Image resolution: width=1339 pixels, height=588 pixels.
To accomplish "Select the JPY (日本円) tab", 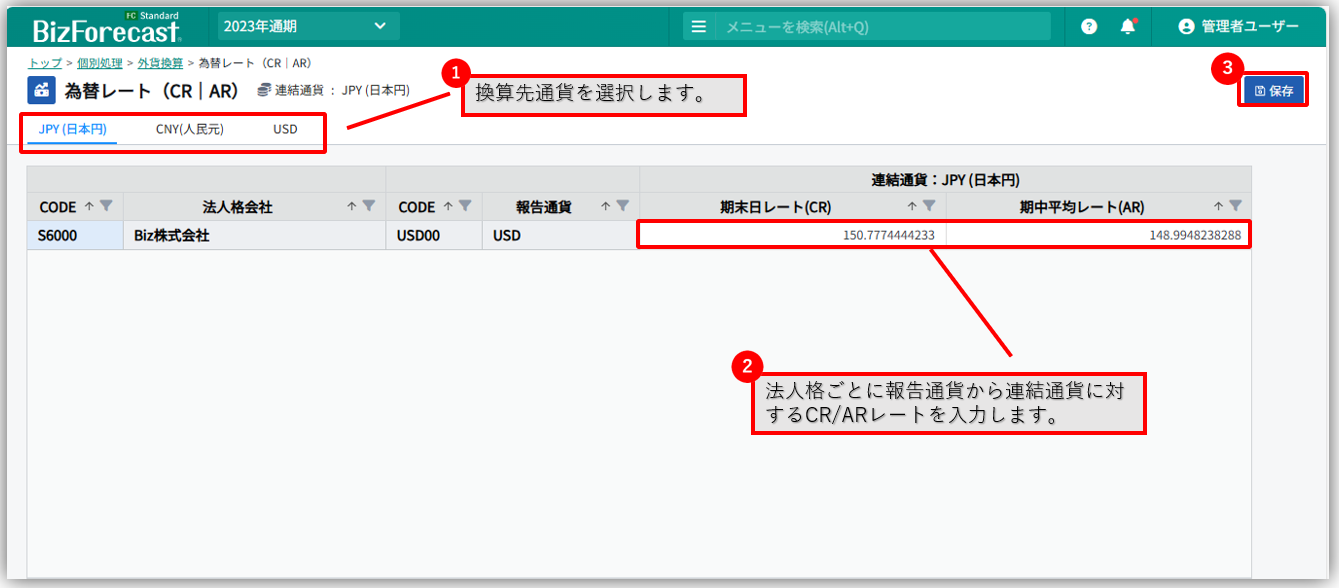I will click(72, 129).
